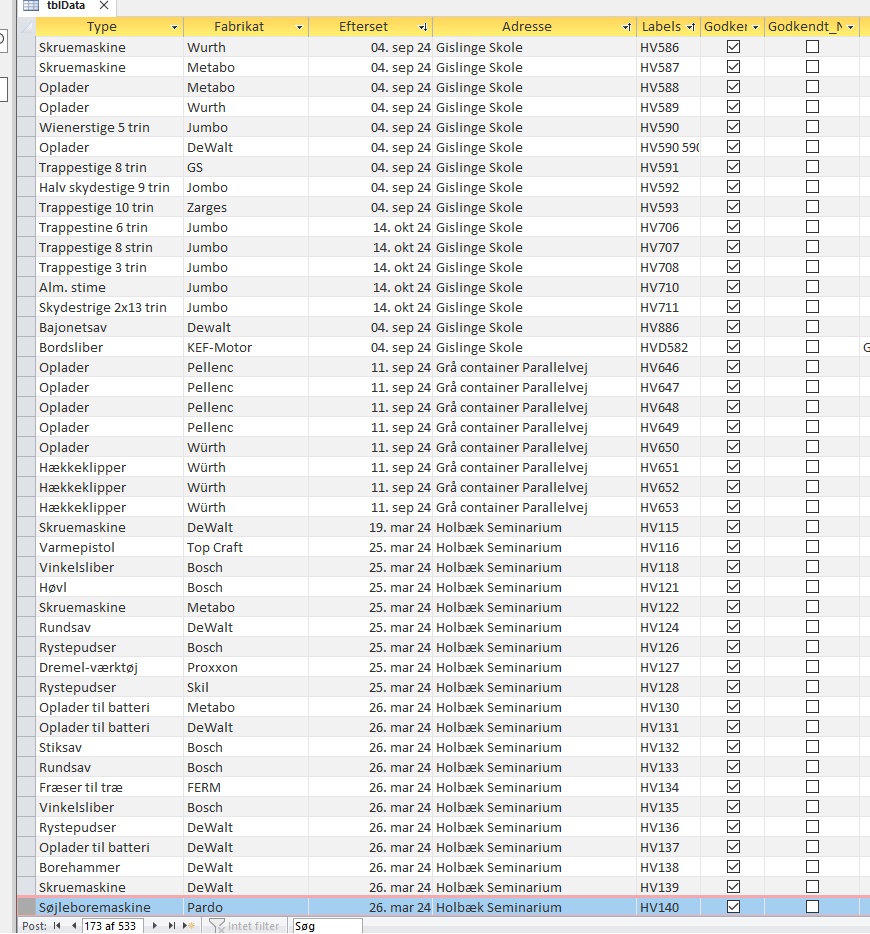Go to first record navigation arrow
Screen dimensions: 870x934
pos(57,926)
